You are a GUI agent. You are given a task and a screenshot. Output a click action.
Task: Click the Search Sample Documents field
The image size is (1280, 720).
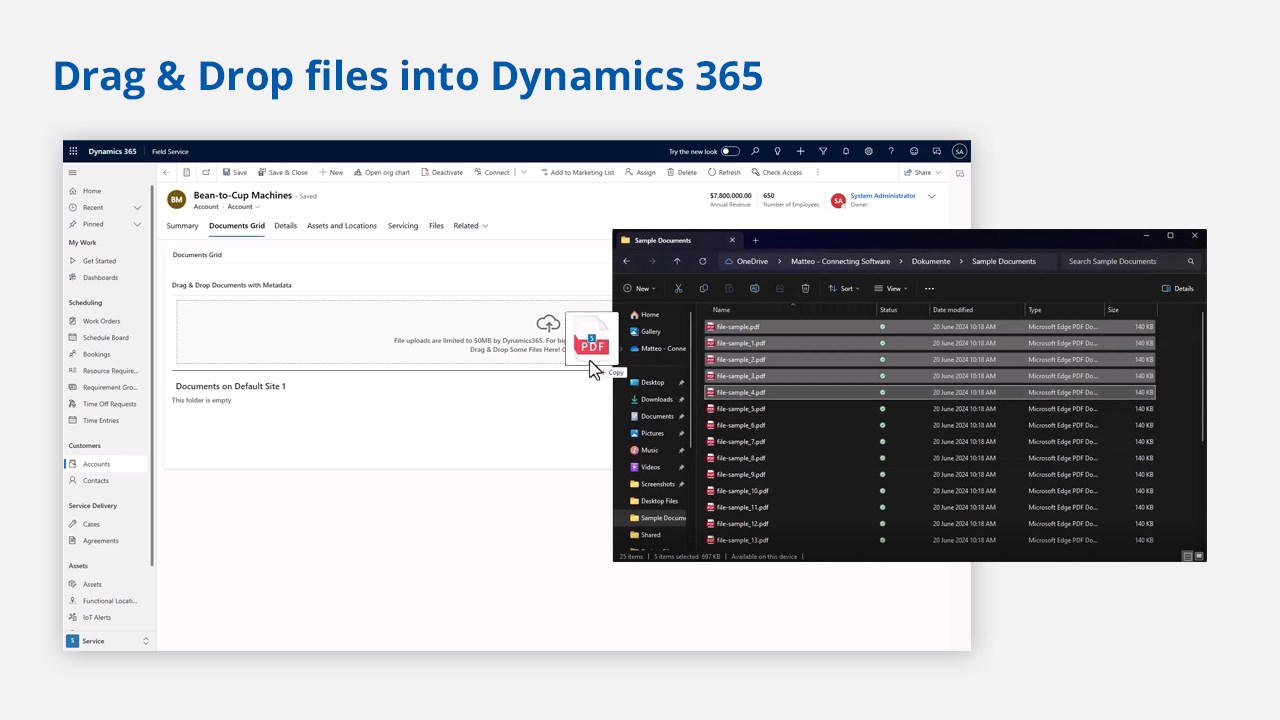tap(1130, 261)
